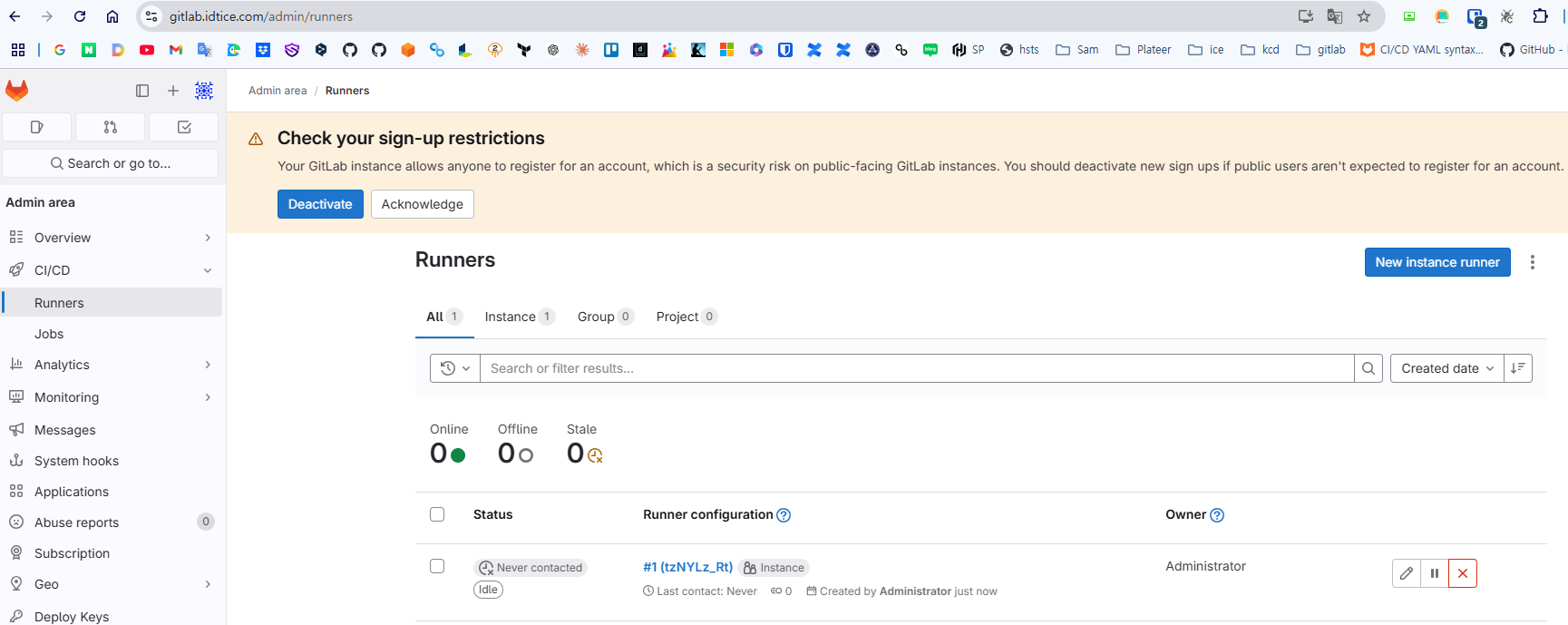
Task: Open the recent searches history dropdown
Action: click(x=455, y=368)
